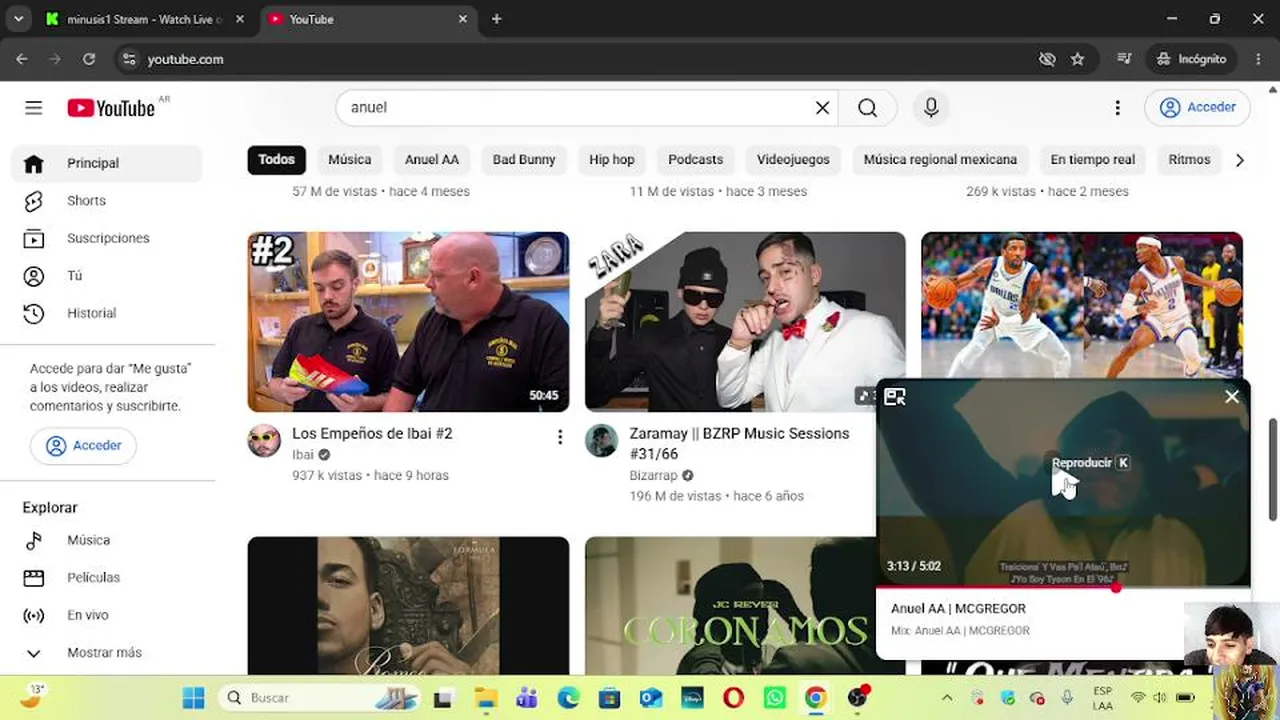Open the Bizarrap channel name link

coord(653,476)
